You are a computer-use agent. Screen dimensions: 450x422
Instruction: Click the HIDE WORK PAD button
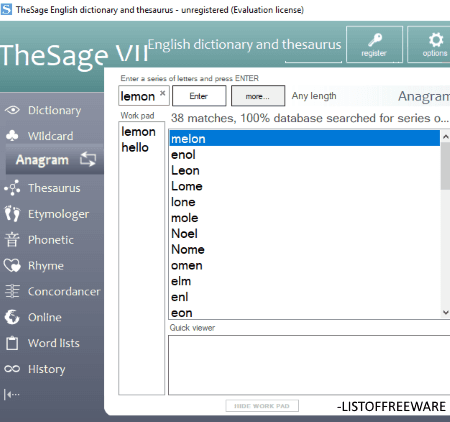(262, 406)
